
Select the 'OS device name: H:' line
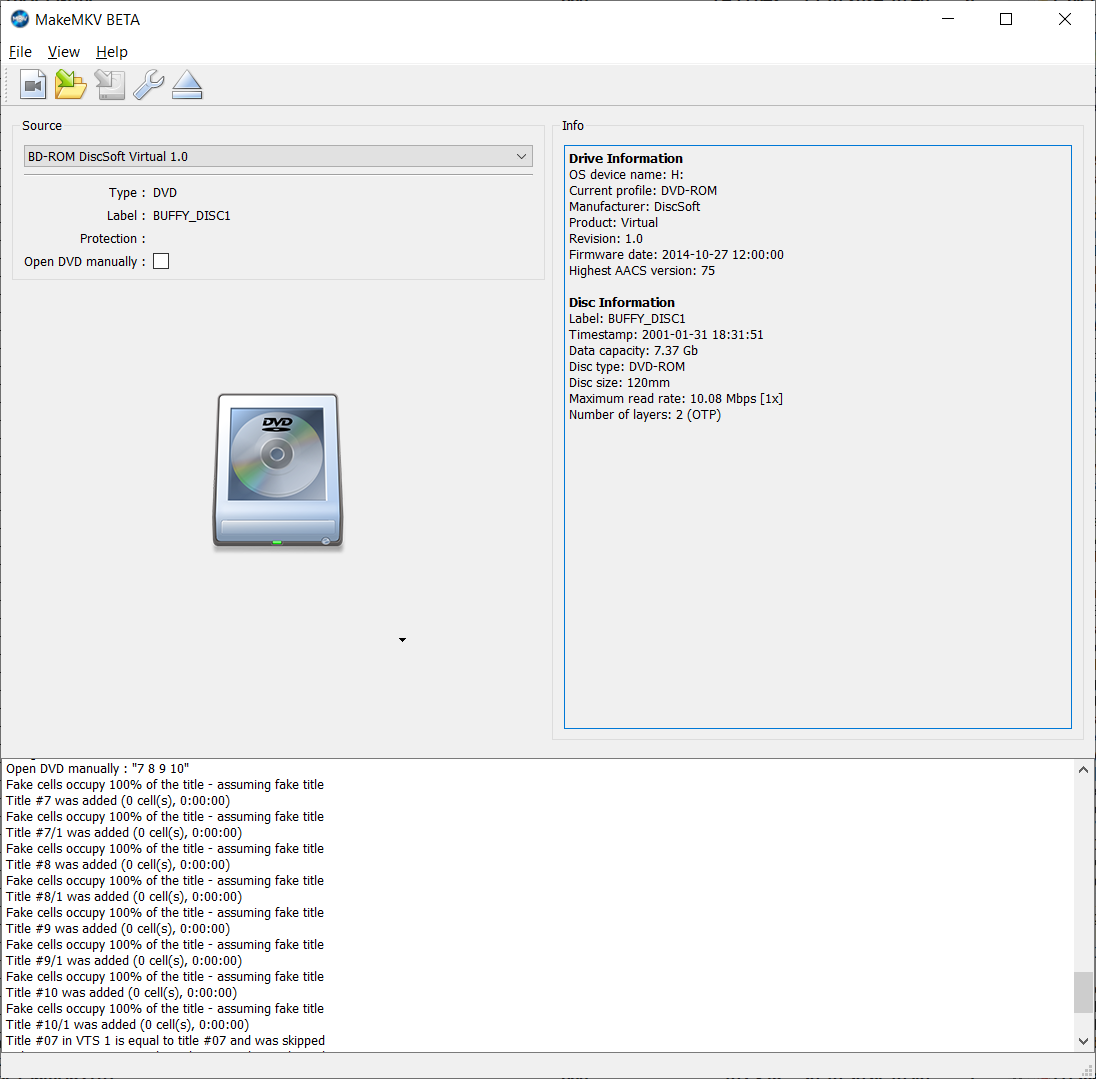pos(626,175)
